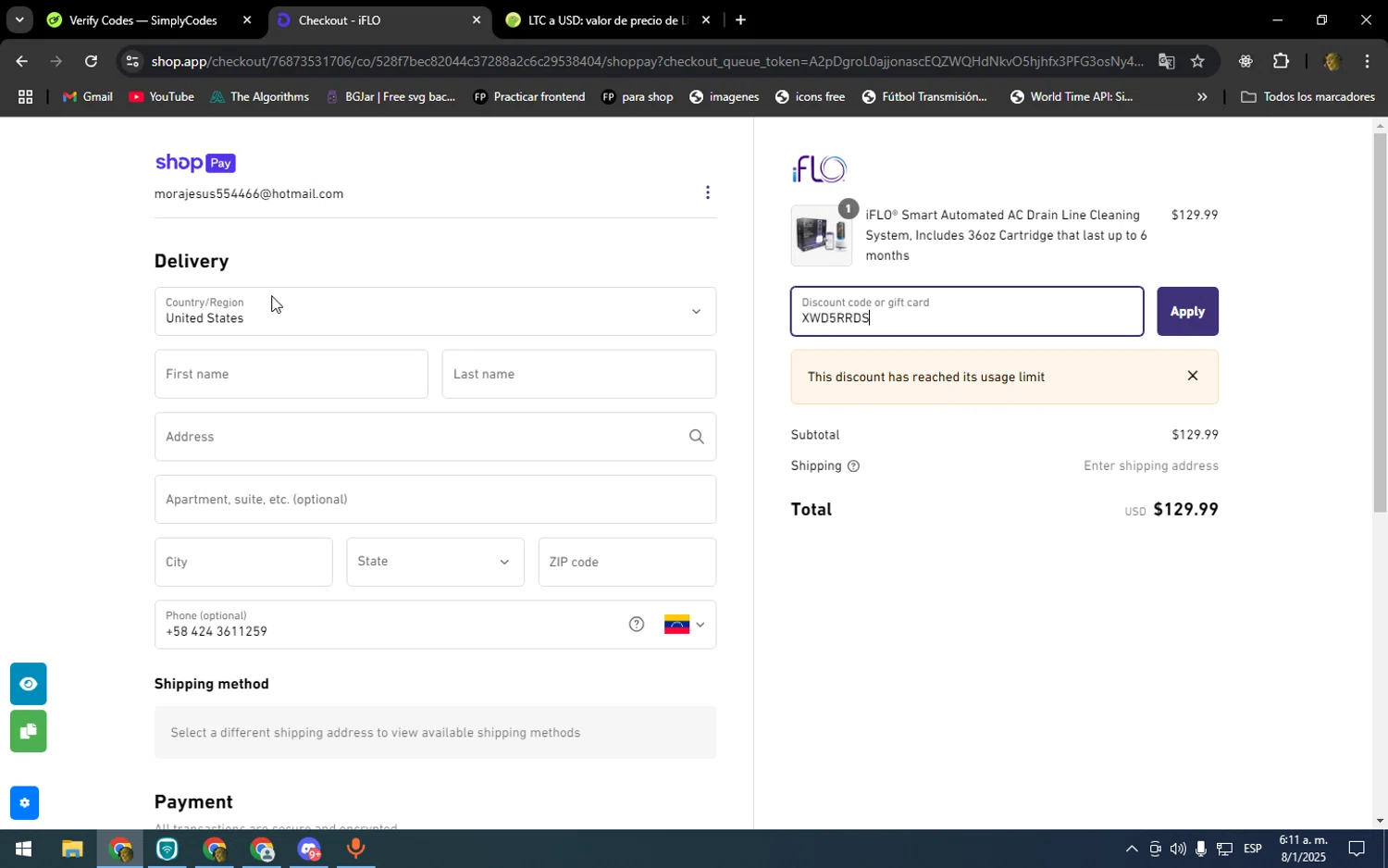Focus the ZIP code field
The image size is (1388, 868).
(627, 562)
